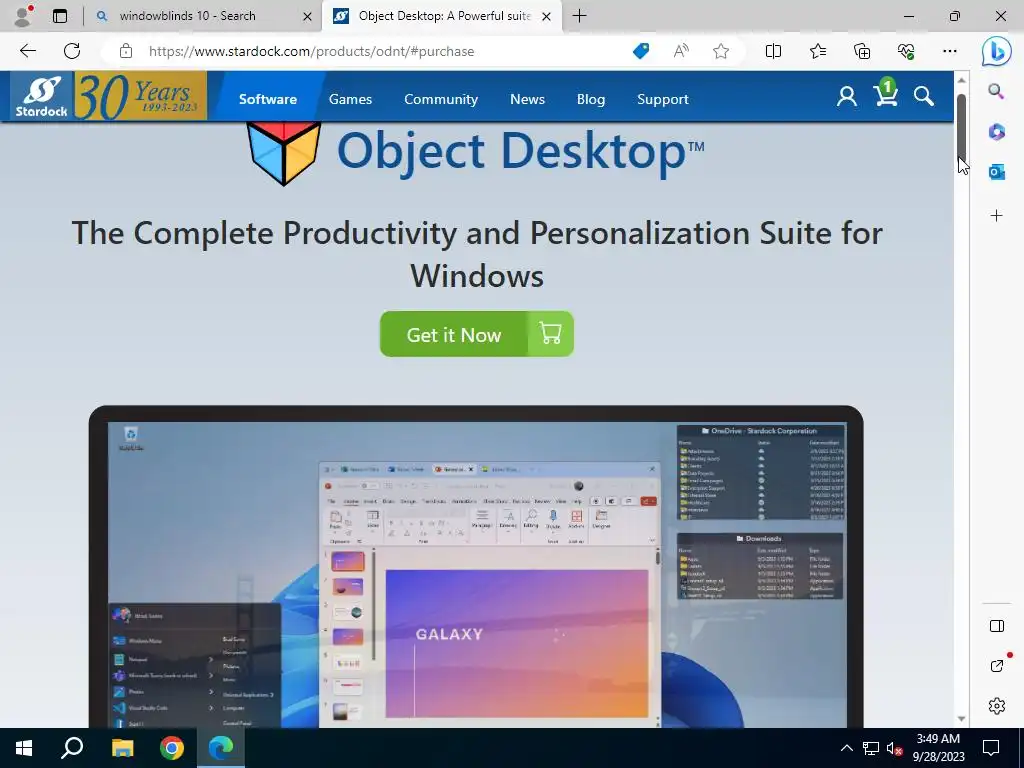
Task: Click the Object Desktop monitor screenshot
Action: [476, 567]
